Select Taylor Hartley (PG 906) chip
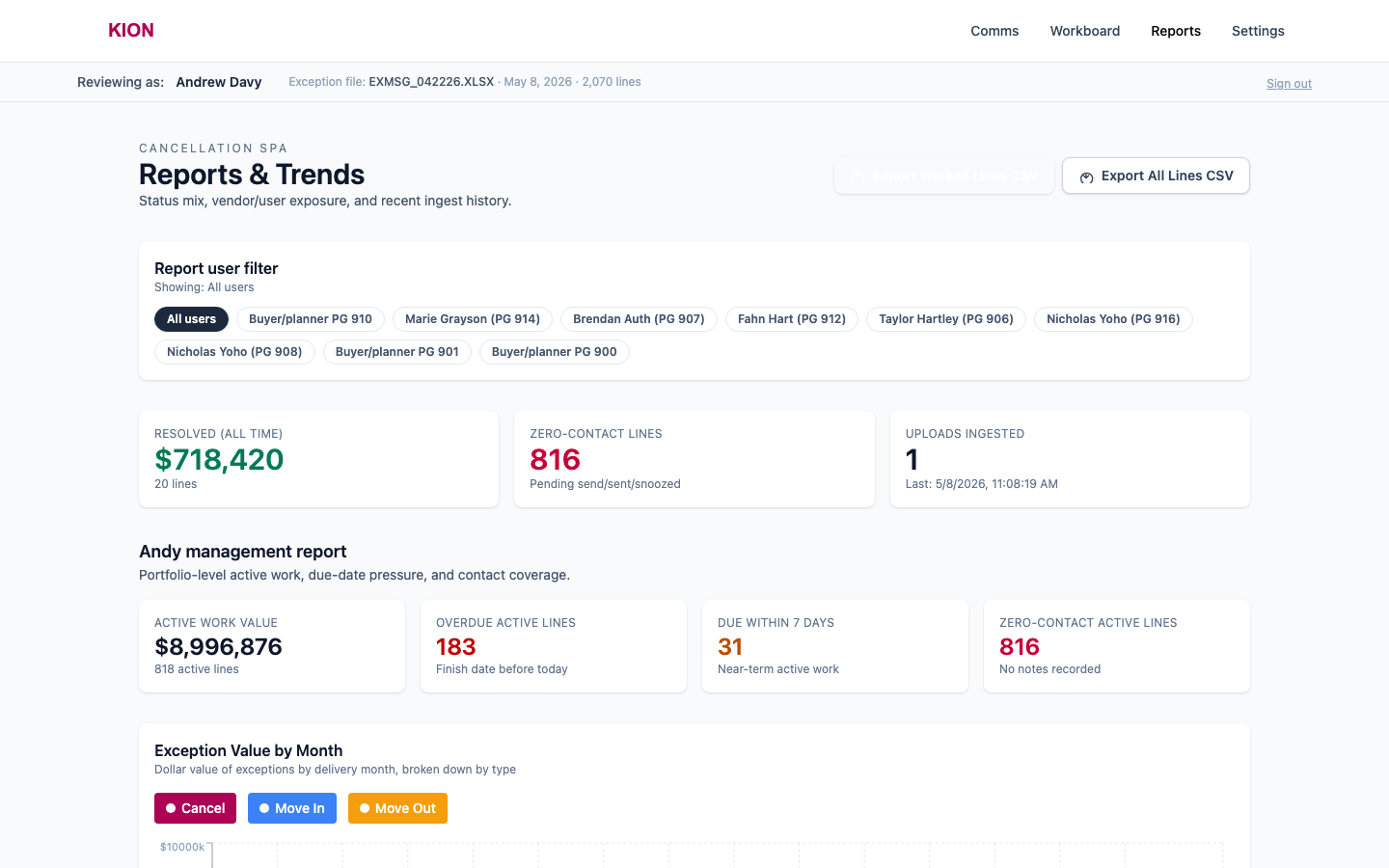 (946, 319)
